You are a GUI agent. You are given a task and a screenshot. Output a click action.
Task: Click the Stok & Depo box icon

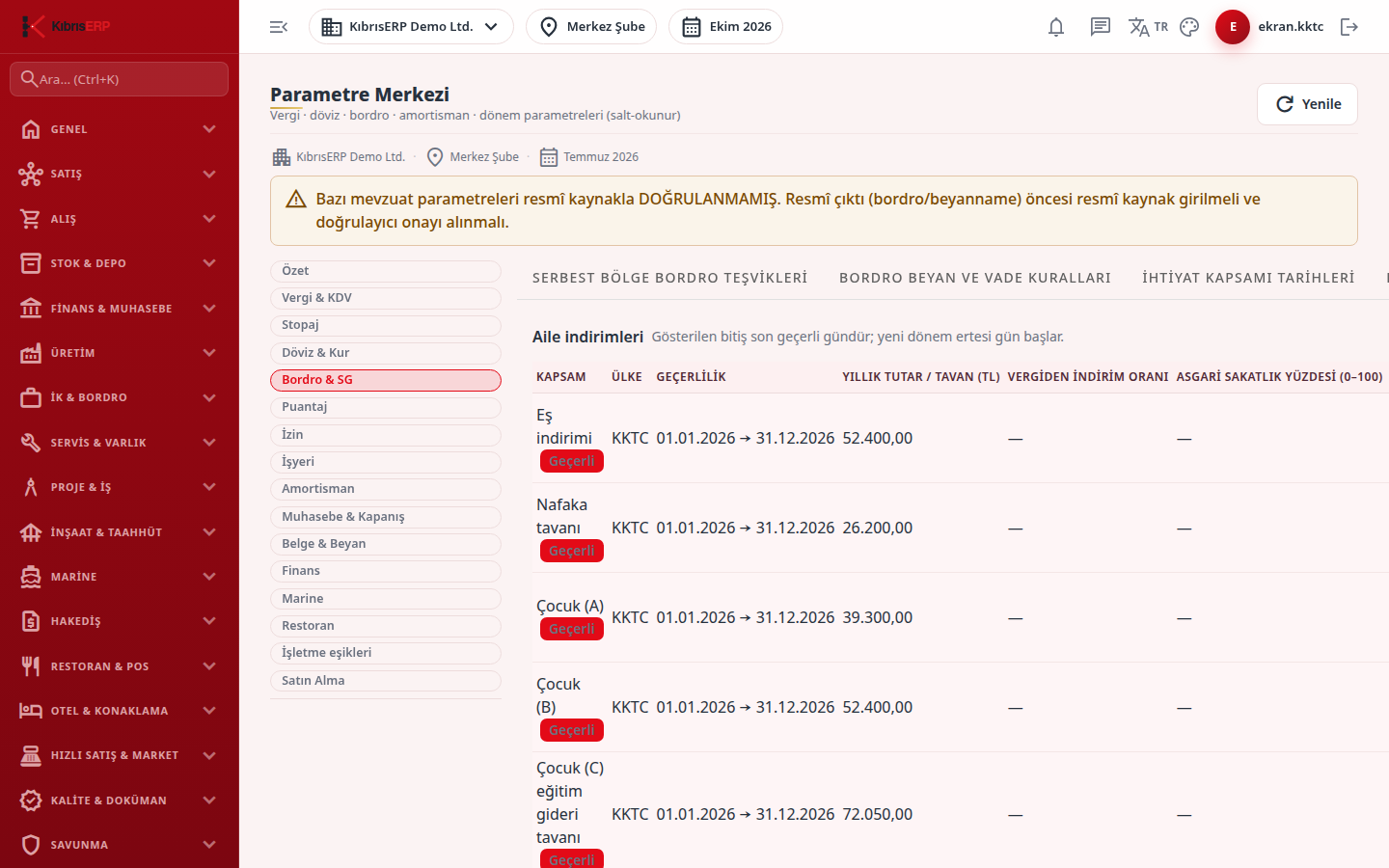[31, 263]
